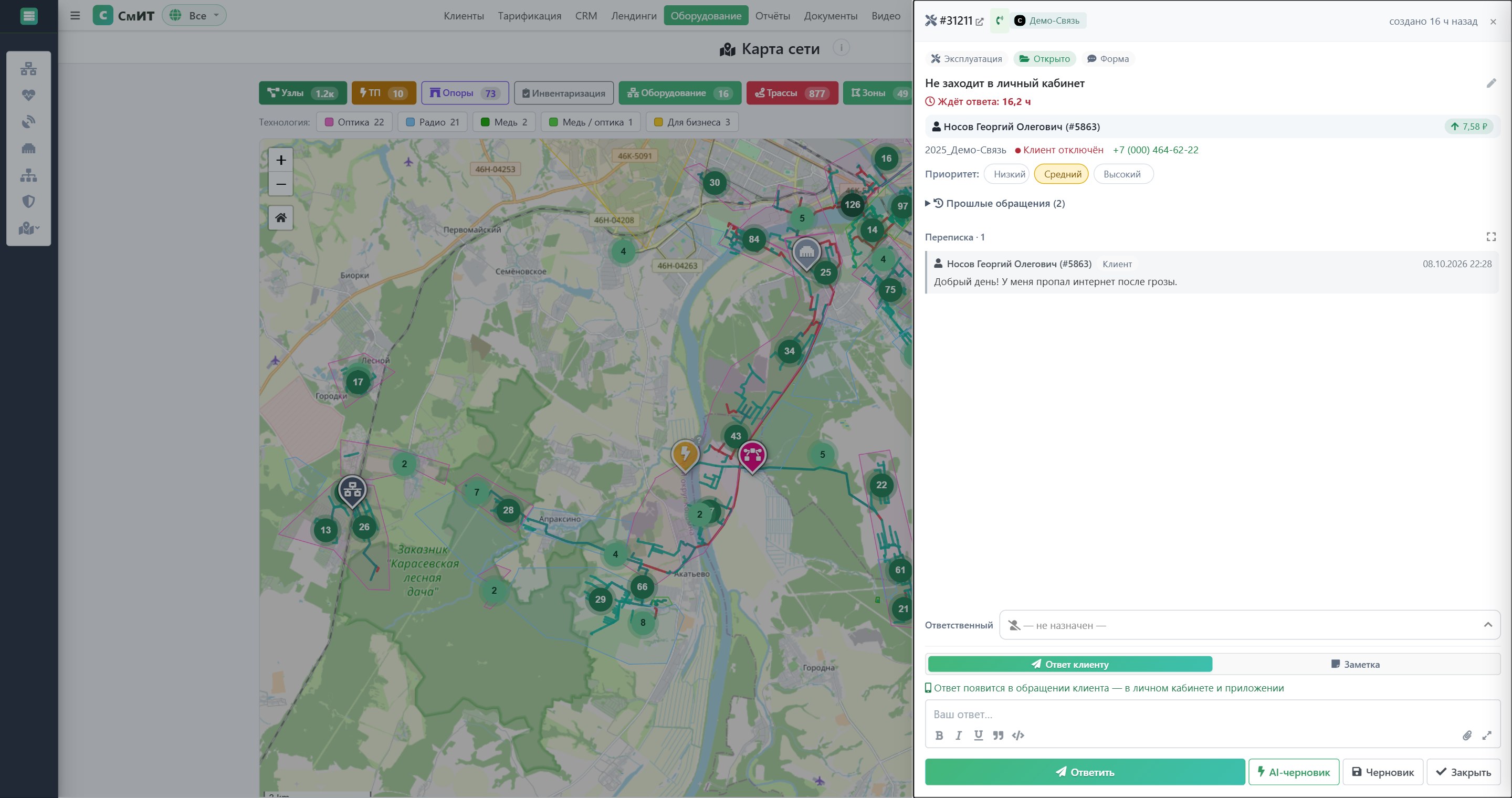Image resolution: width=1512 pixels, height=798 pixels.
Task: Zoom out on the network map
Action: [280, 184]
